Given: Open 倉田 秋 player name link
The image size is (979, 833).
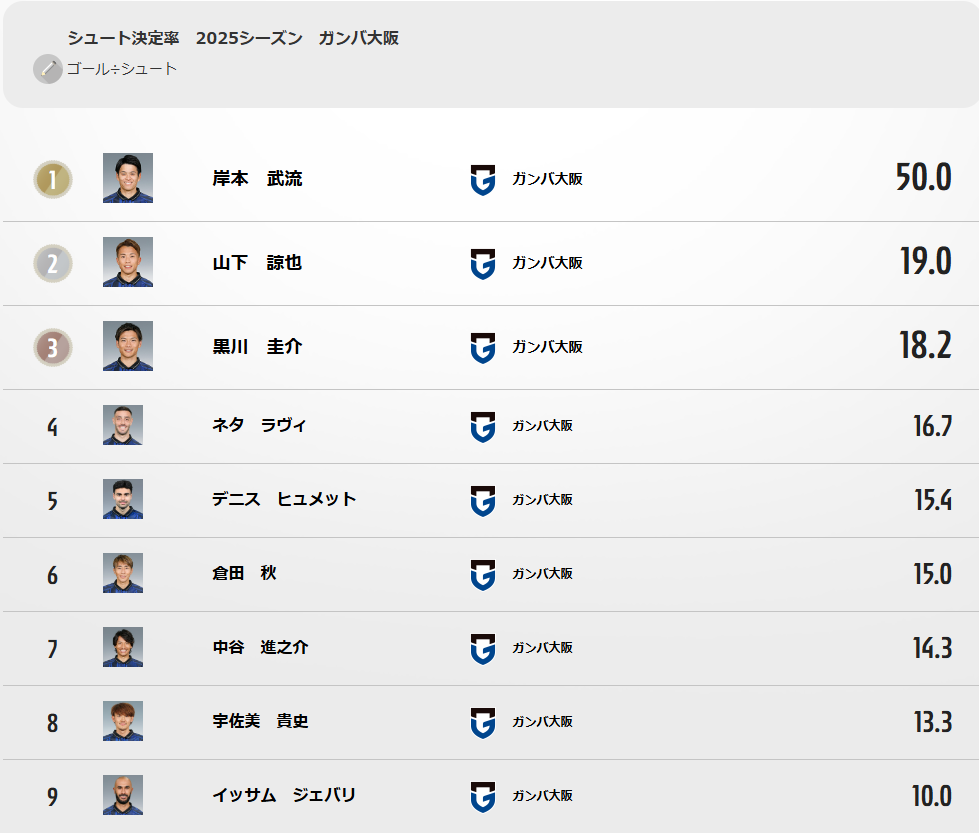Looking at the screenshot, I should coord(244,573).
